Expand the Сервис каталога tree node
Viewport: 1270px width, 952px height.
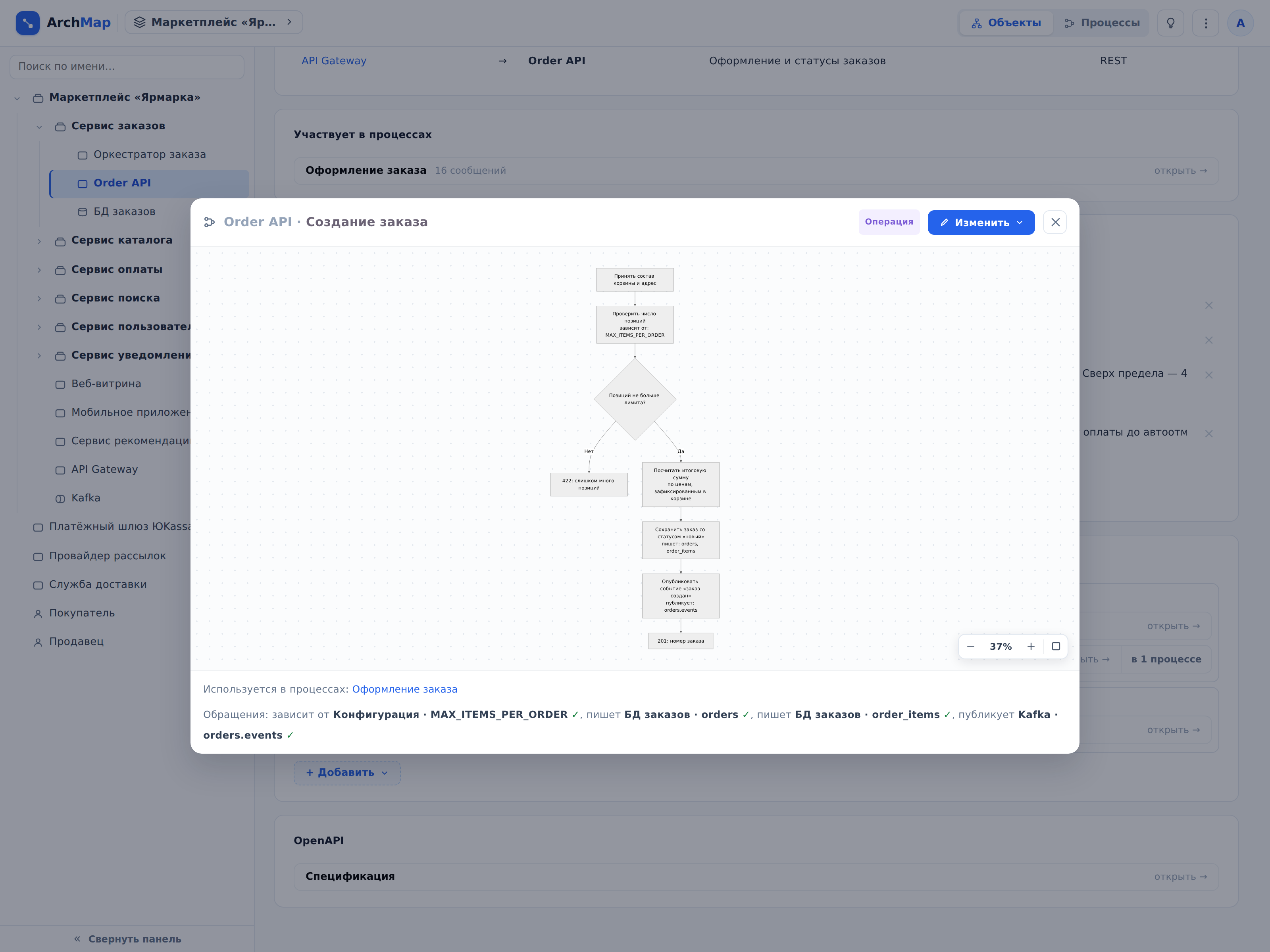[39, 241]
